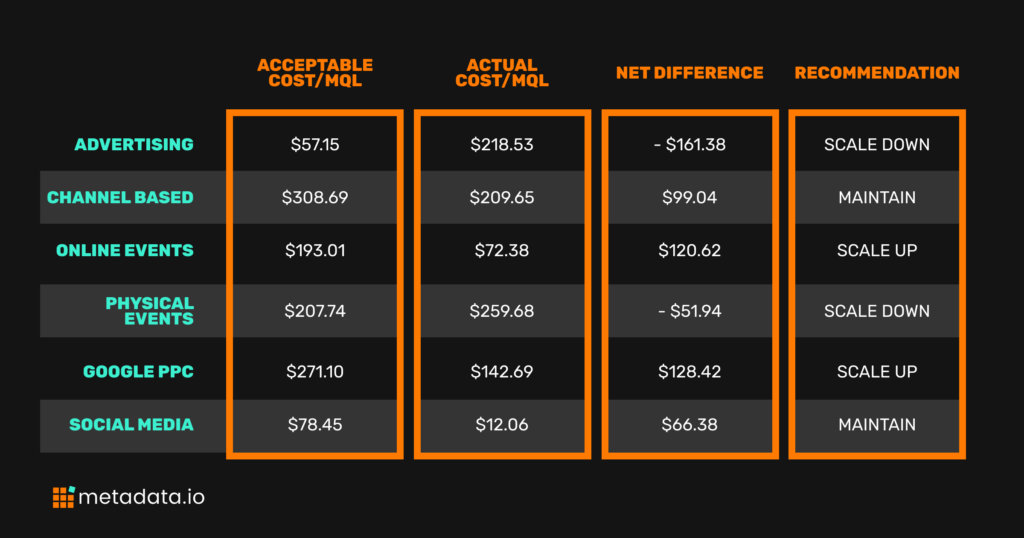Click the Physical Events row label

(x=150, y=311)
